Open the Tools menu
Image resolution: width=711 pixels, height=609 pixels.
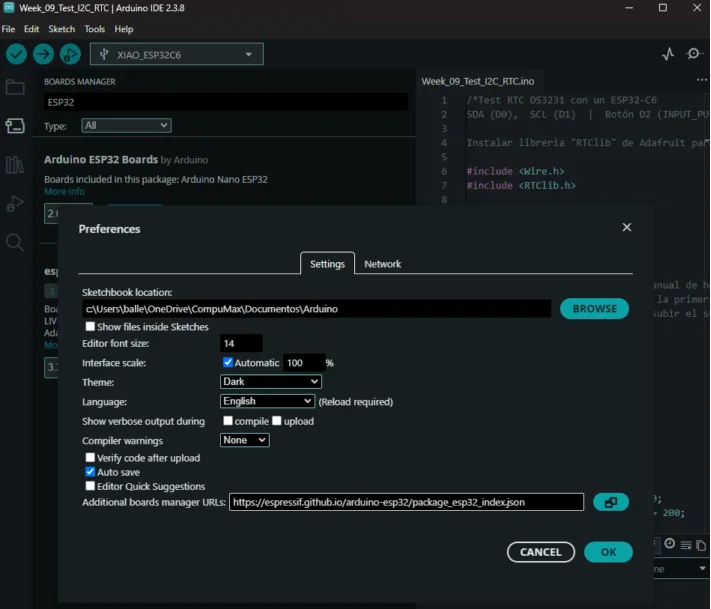point(94,29)
